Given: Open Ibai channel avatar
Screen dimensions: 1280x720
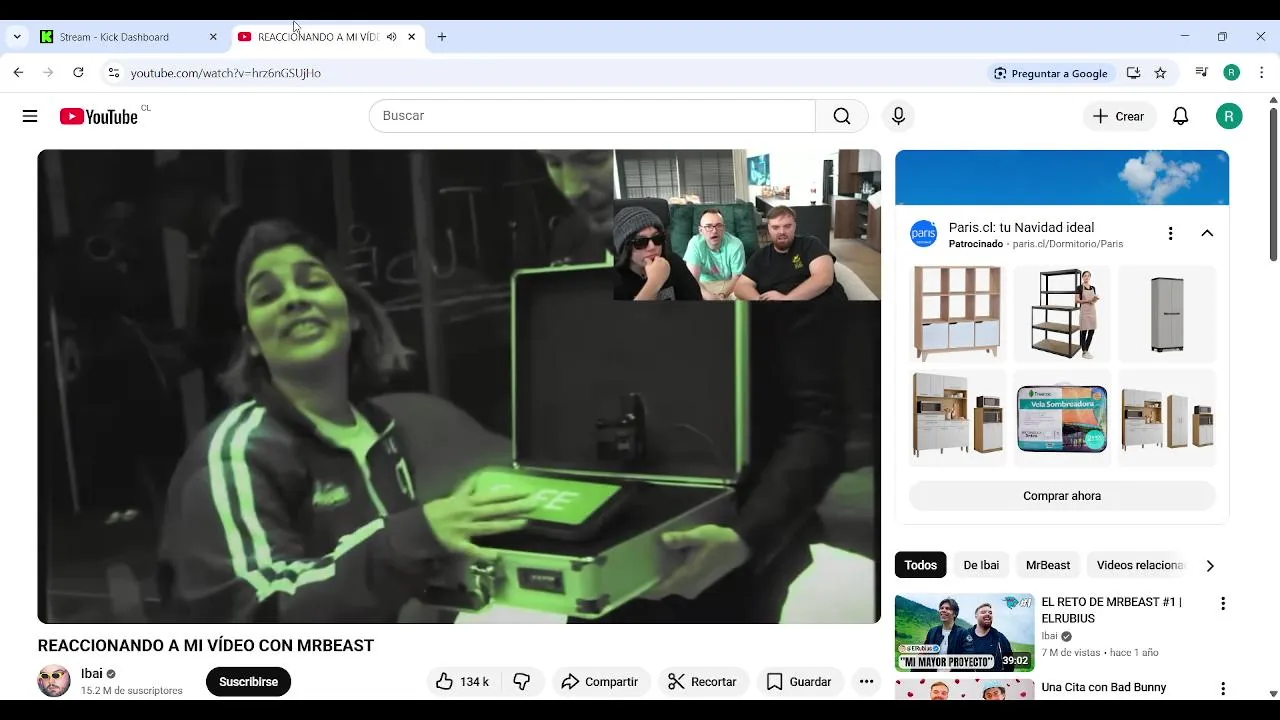Looking at the screenshot, I should (54, 681).
